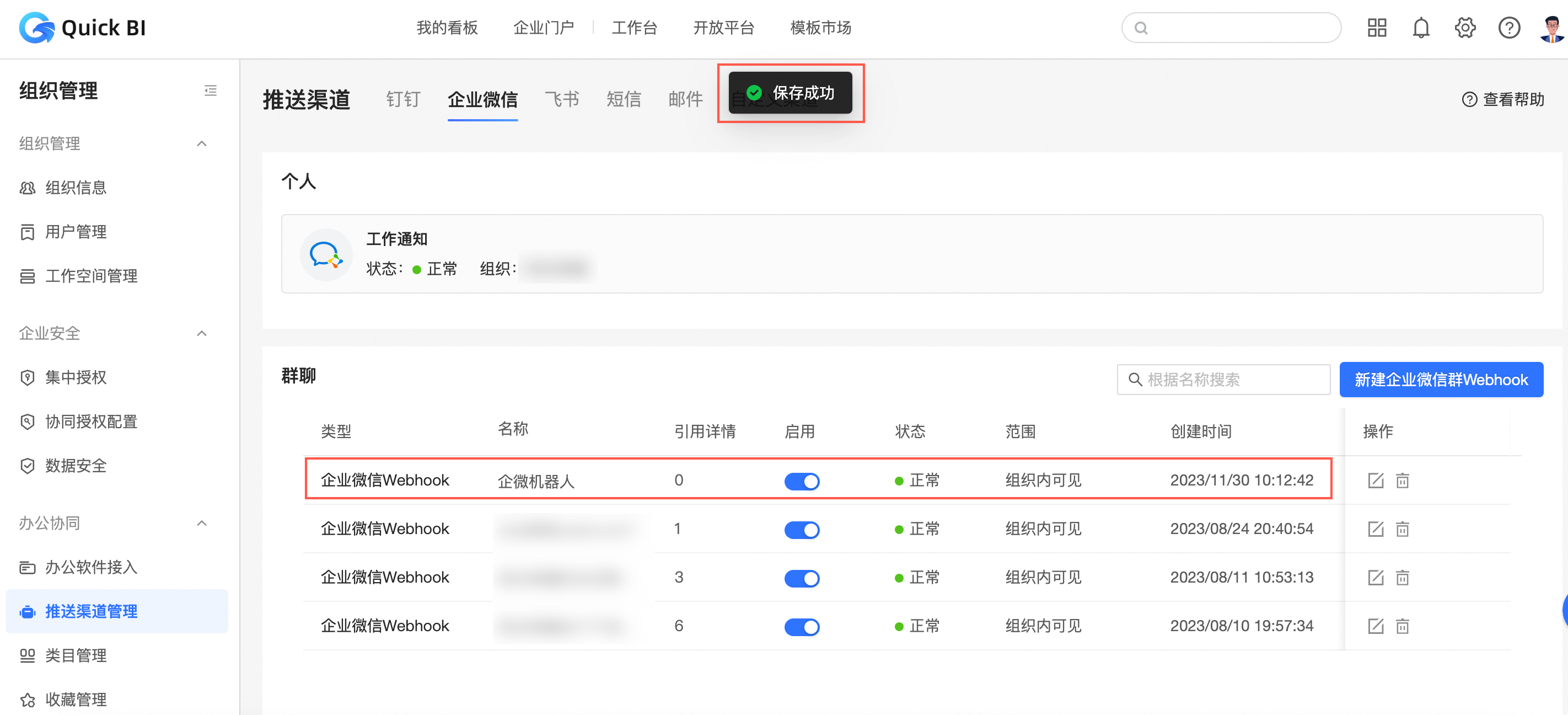Viewport: 1568px width, 715px height.
Task: Edit the webhook created 2023/08/10
Action: click(x=1376, y=626)
